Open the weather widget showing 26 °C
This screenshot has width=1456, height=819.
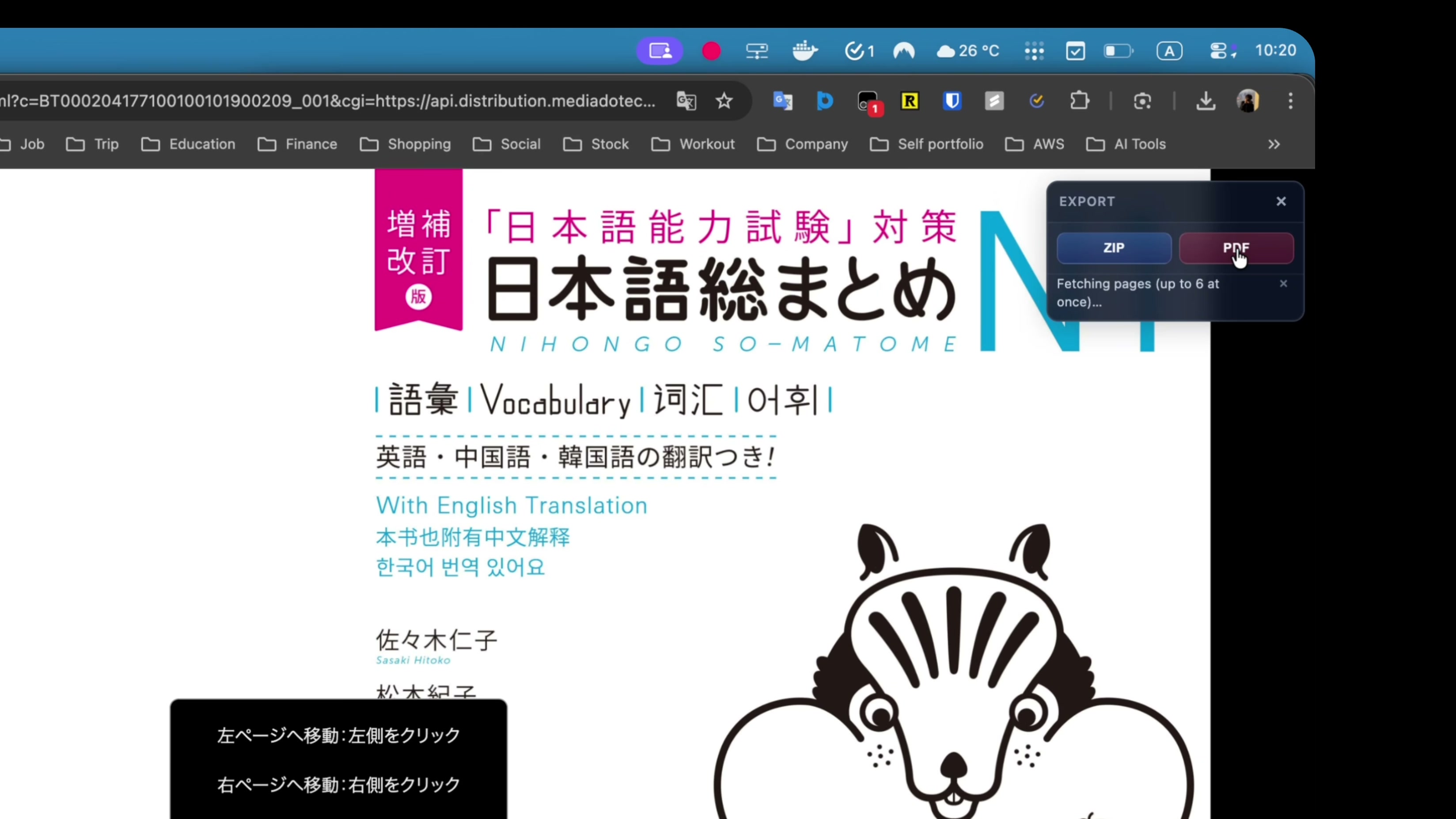[968, 51]
